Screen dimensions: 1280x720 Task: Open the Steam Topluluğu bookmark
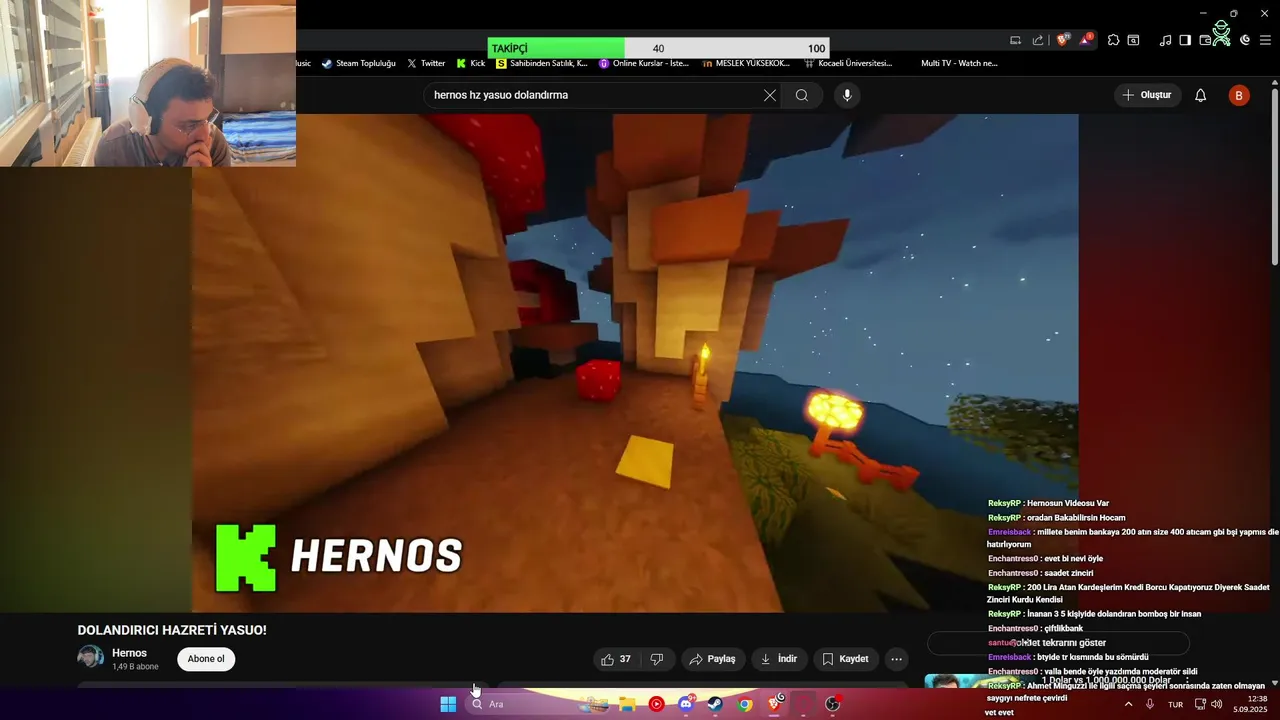point(358,63)
